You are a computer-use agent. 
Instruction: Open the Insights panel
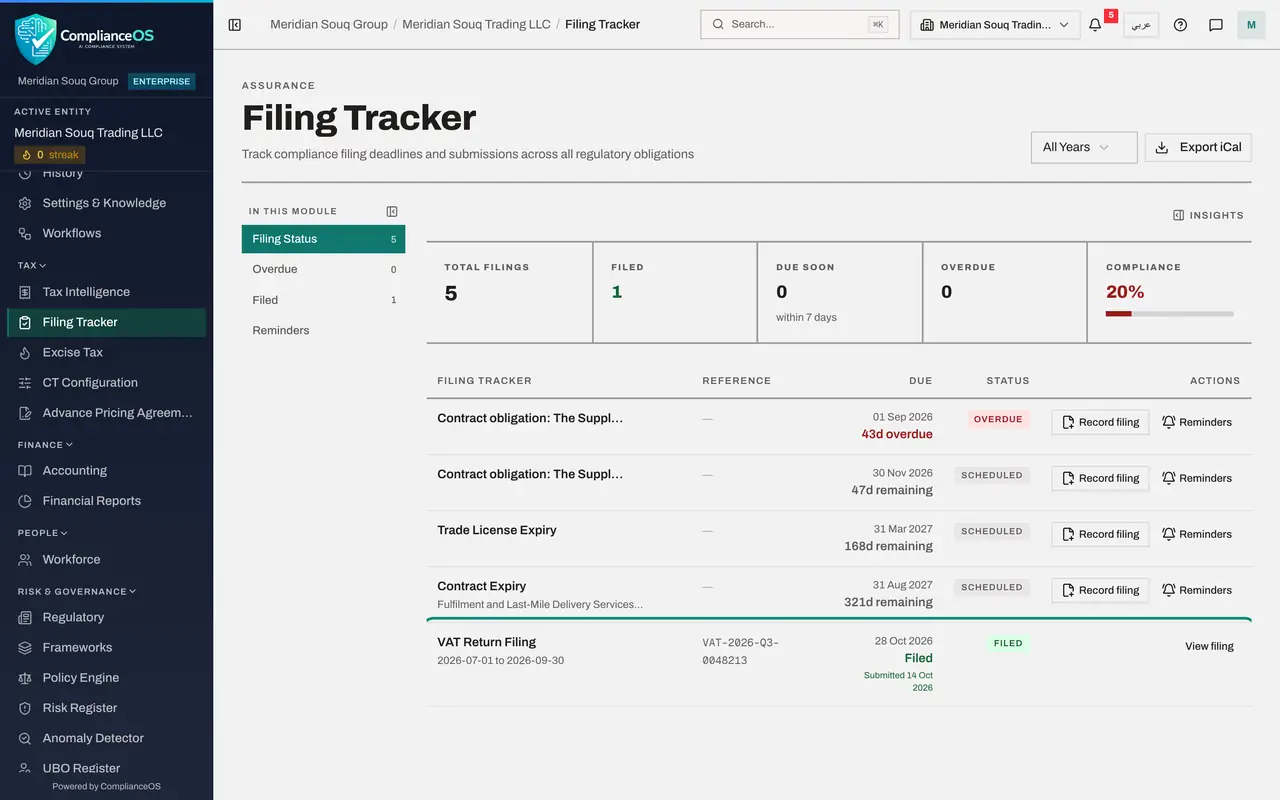1208,215
